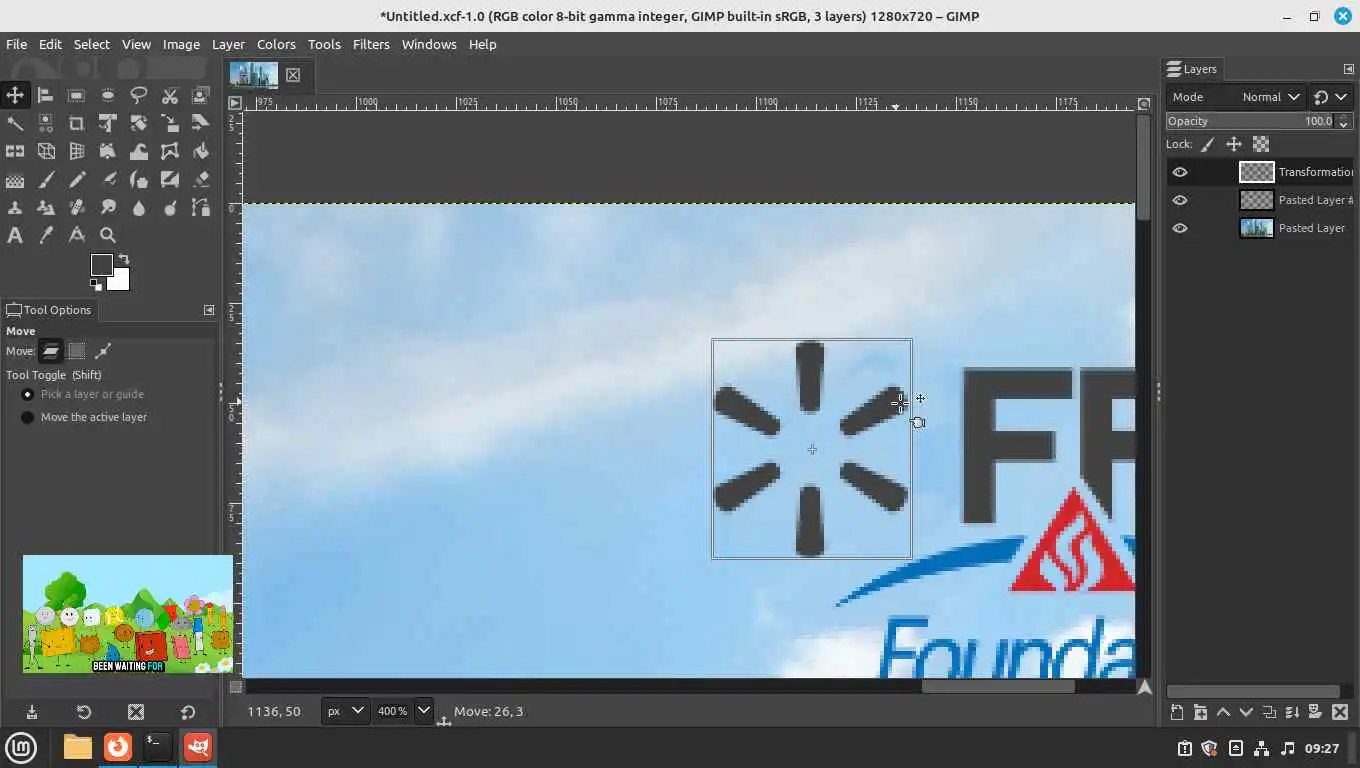Open the px unit dropdown in status bar
The image size is (1360, 768).
click(x=345, y=711)
